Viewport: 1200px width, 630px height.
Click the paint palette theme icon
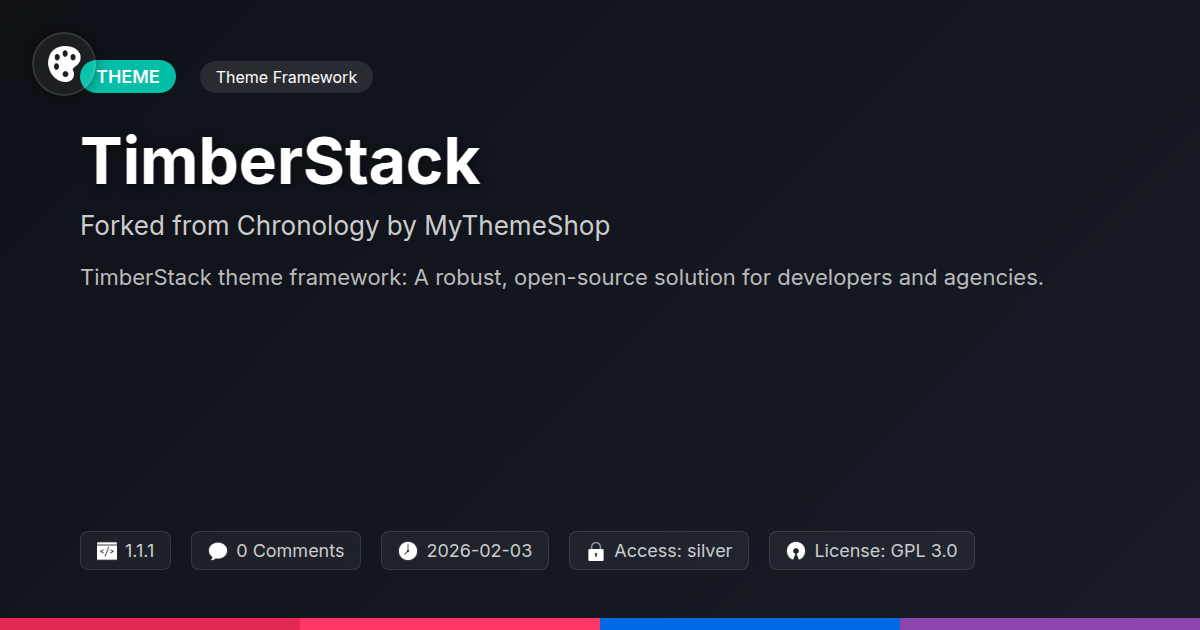(64, 64)
